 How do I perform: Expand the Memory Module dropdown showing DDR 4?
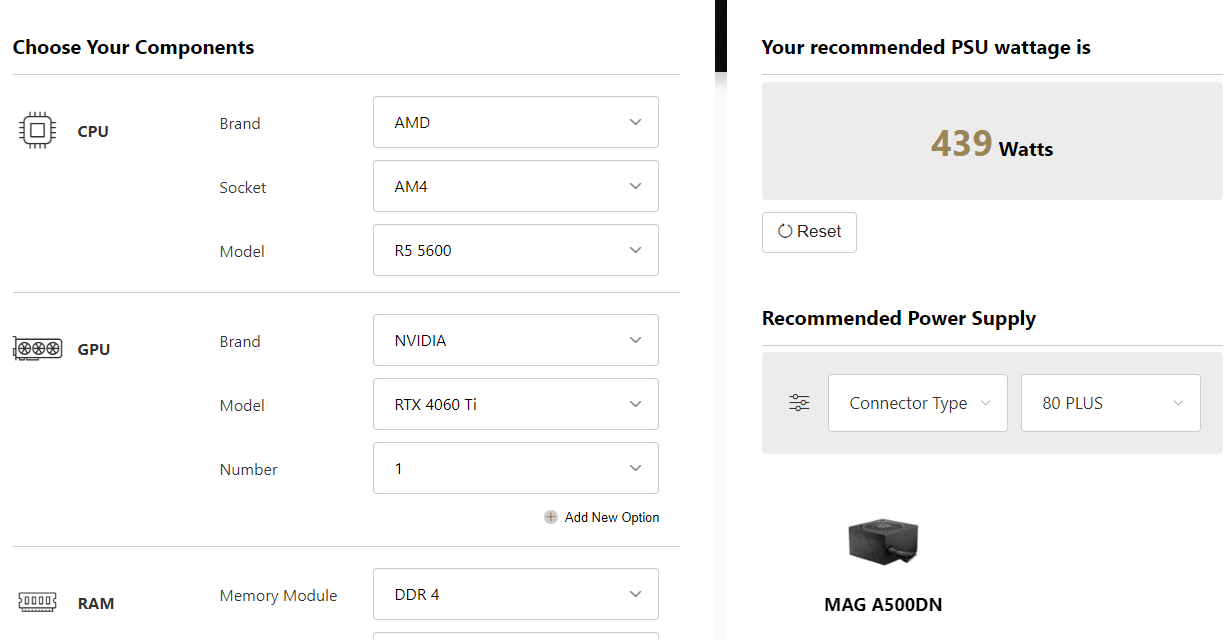click(516, 594)
